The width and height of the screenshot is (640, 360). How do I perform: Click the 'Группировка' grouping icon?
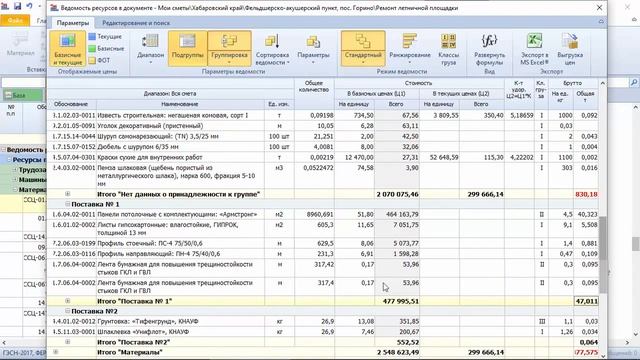(x=229, y=41)
